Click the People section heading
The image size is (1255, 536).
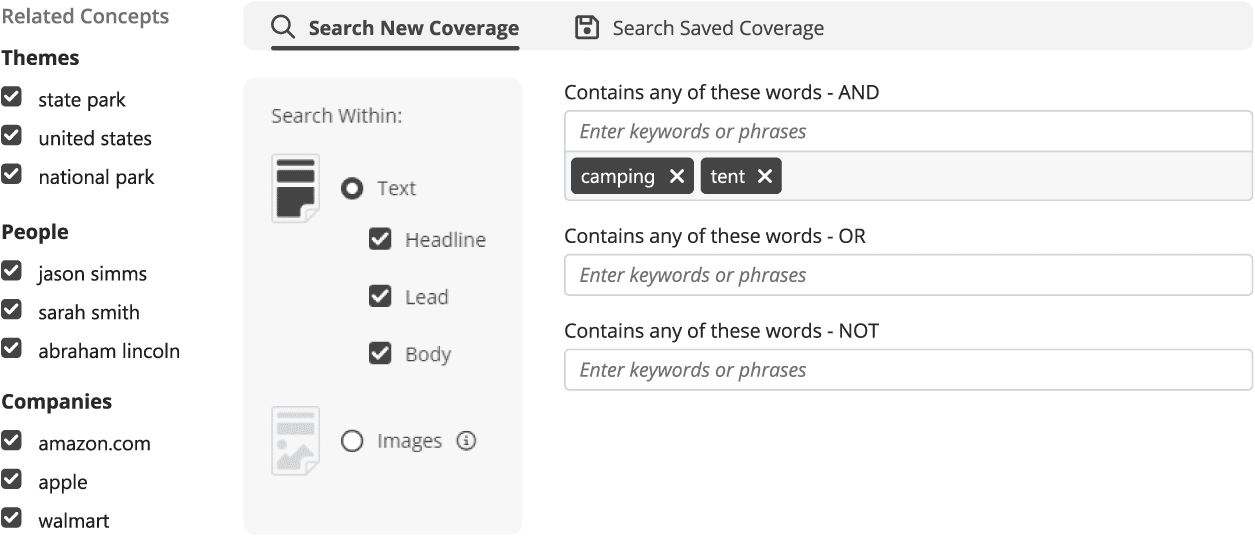[35, 232]
